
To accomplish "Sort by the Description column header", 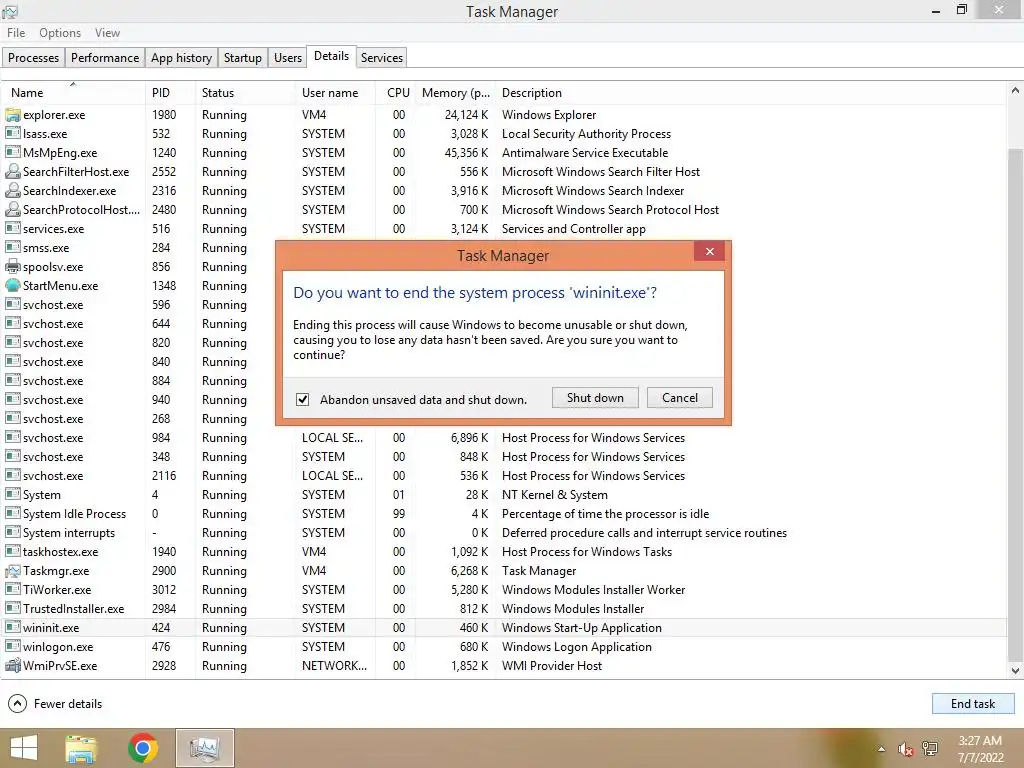I will (751, 93).
